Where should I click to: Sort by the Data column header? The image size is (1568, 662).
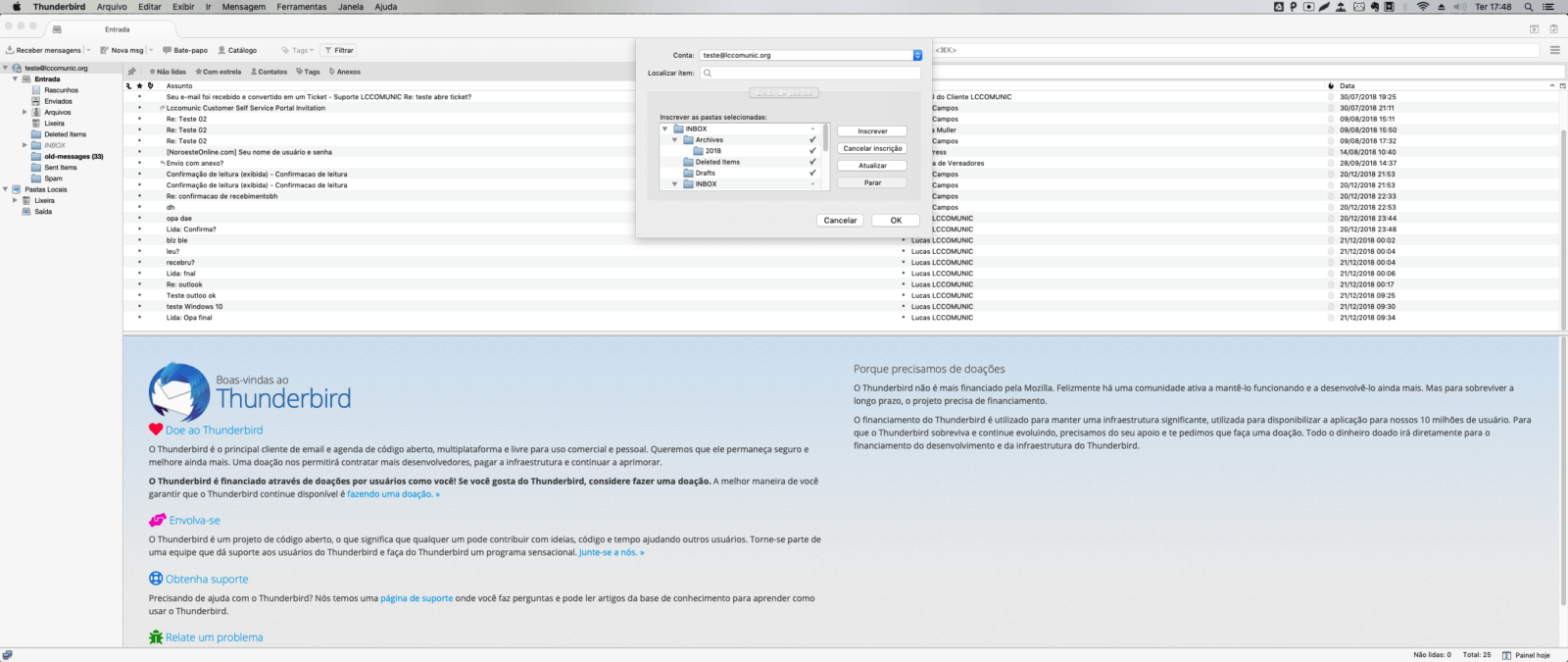pyautogui.click(x=1347, y=85)
